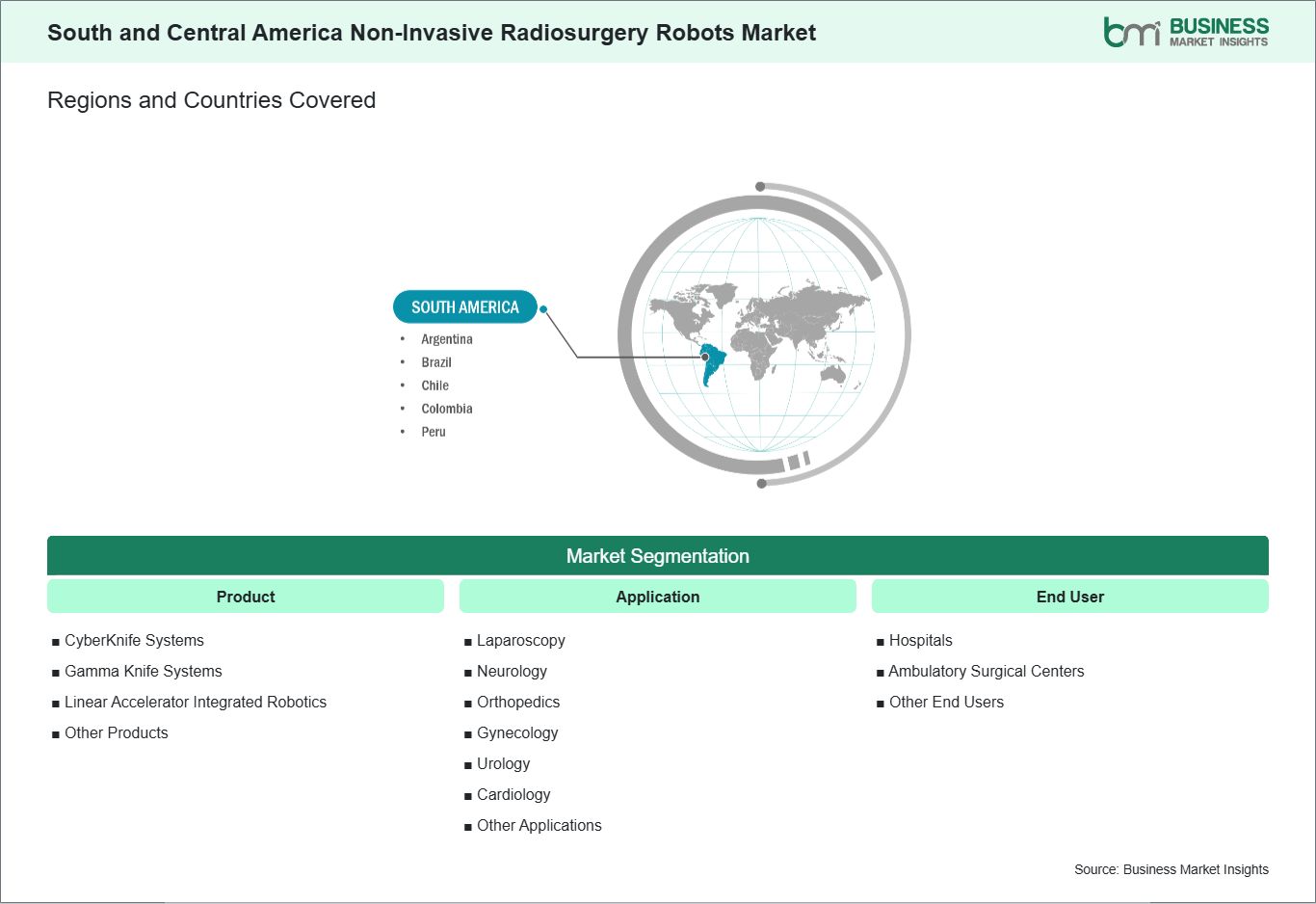Screen dimensions: 1316x904
Task: Click Neurology application item
Action: (x=512, y=671)
